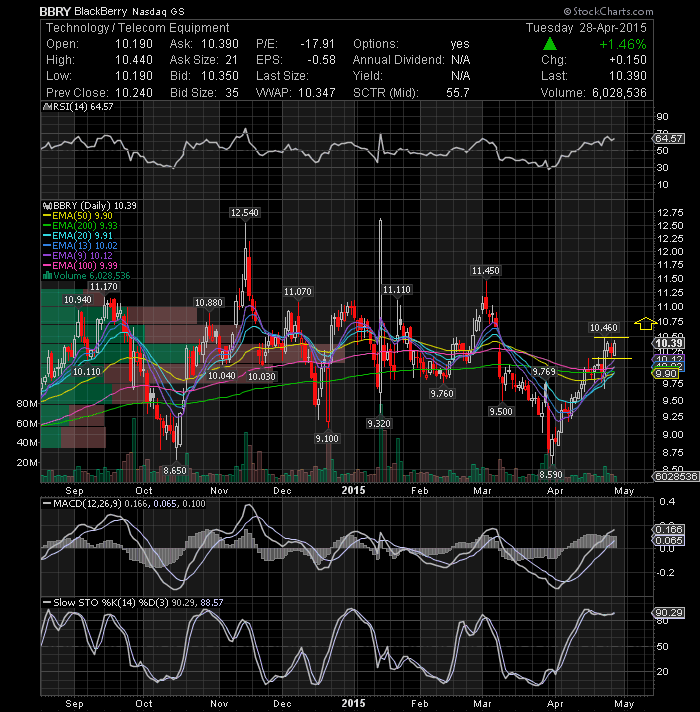Click the +1.46% percent change
Viewport: 700px width, 712px height.
[x=623, y=44]
